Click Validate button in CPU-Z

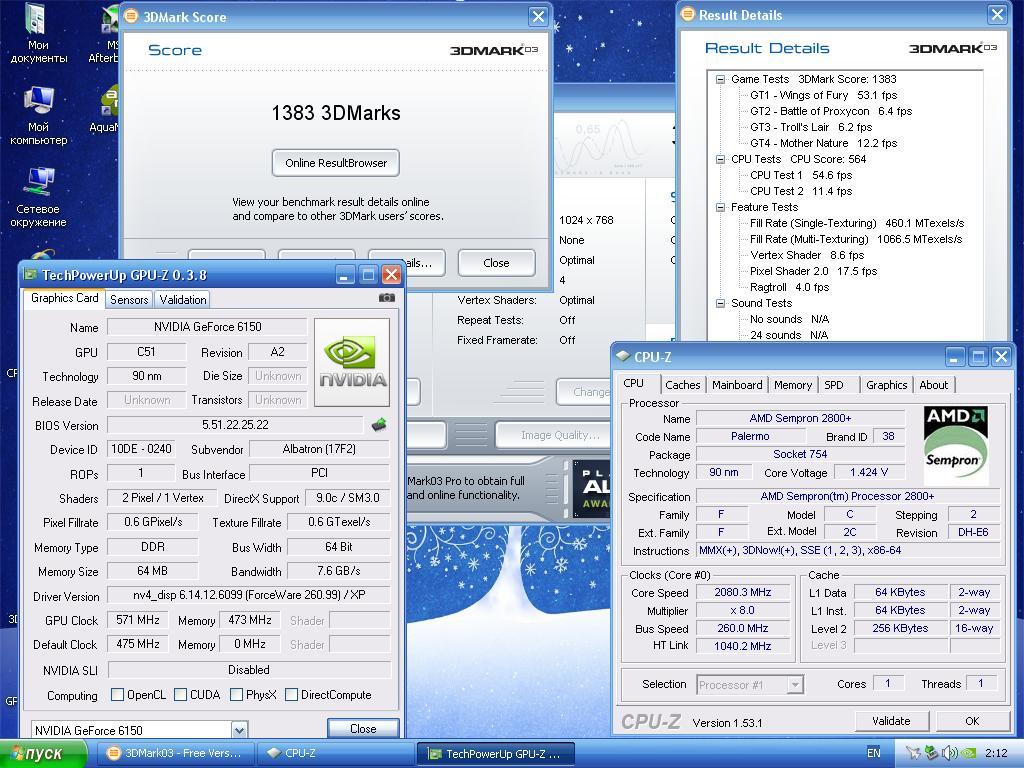[x=891, y=721]
